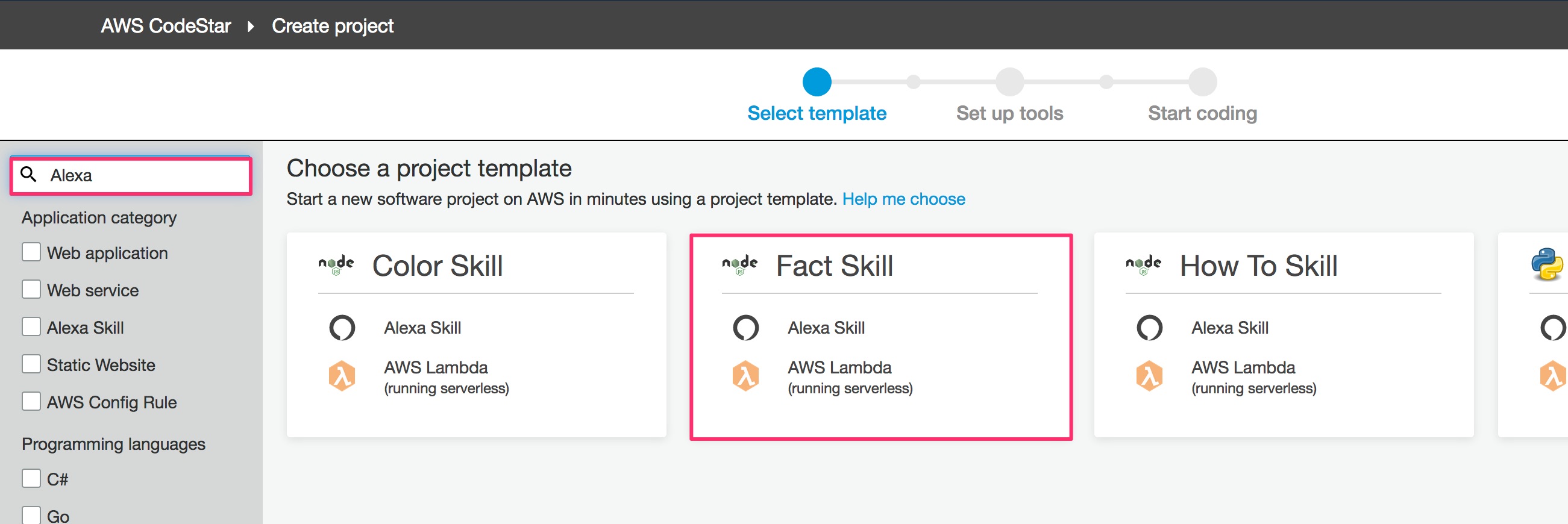The image size is (1568, 524).
Task: Click Alexa ring icon in How To Skill card
Action: coord(1149,328)
